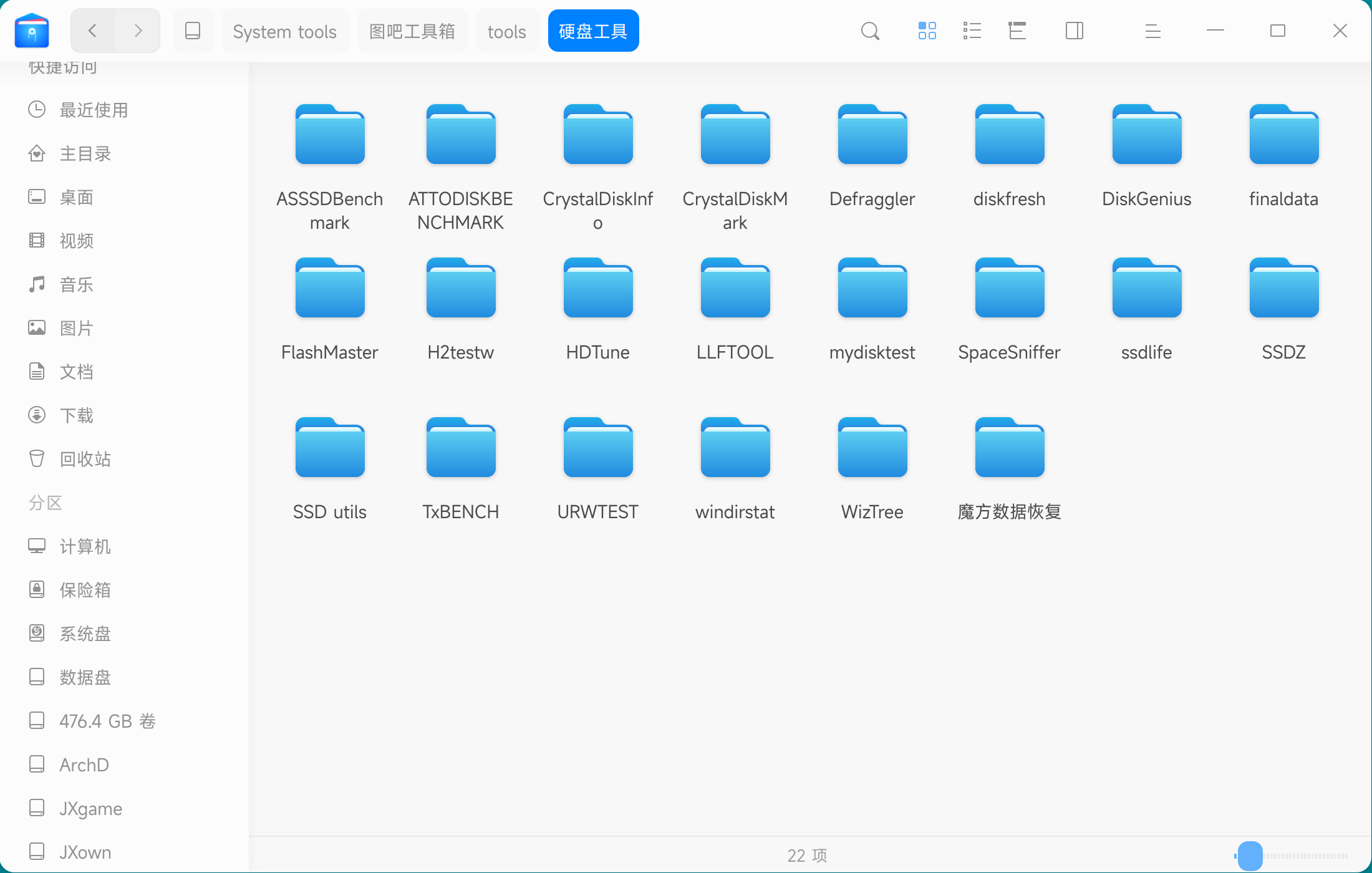Select the DiskGenius folder
1372x873 pixels.
(1147, 156)
